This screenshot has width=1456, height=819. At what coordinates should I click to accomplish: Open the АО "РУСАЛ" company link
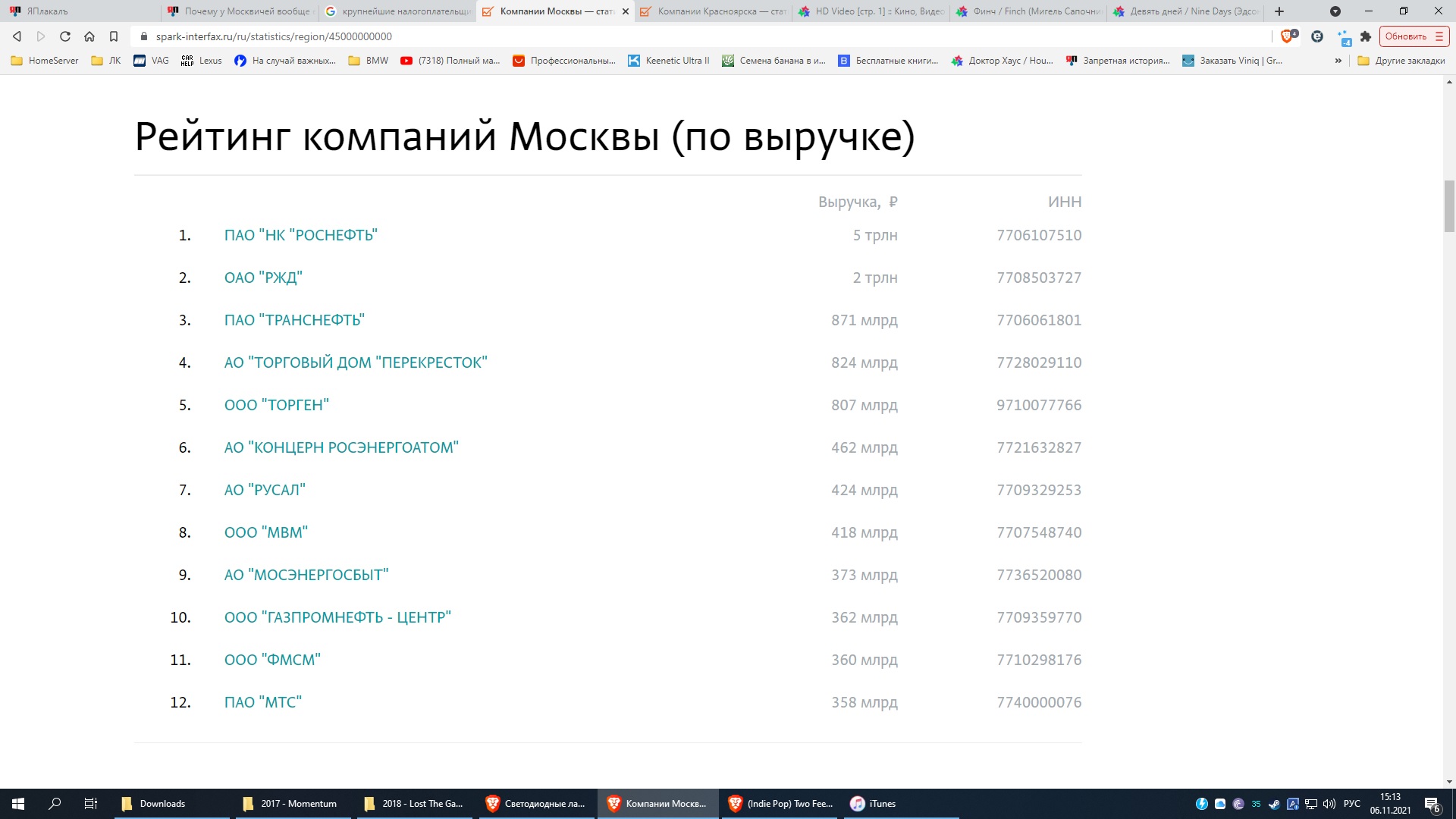tap(265, 490)
